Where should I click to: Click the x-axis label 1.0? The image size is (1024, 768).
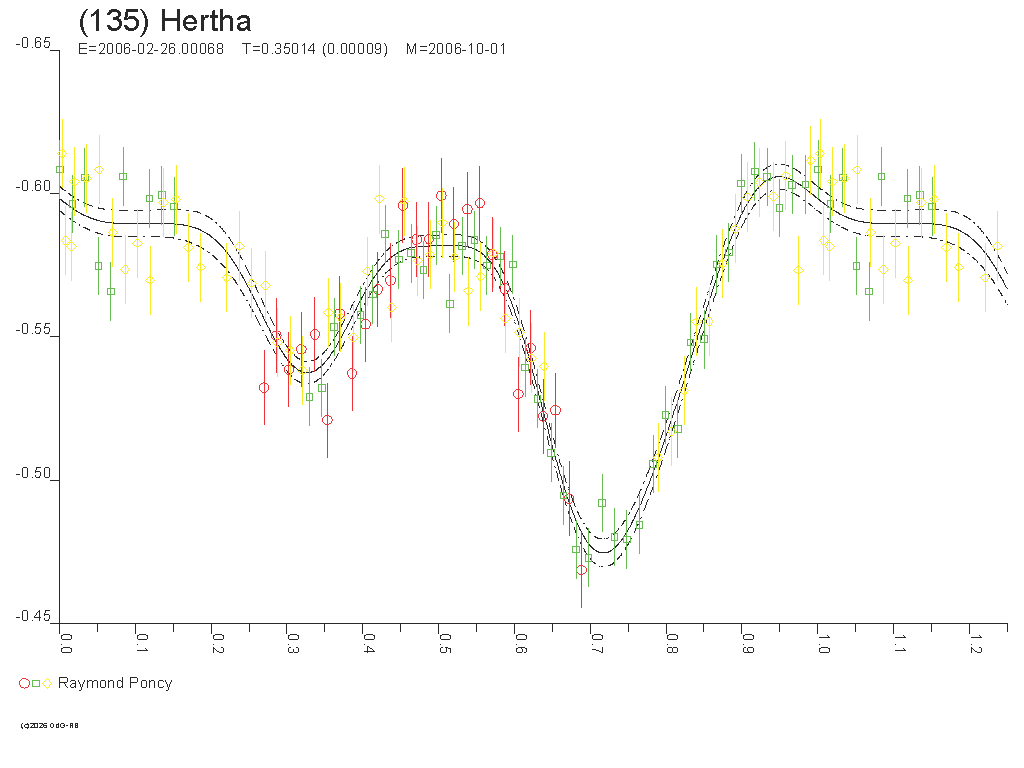pyautogui.click(x=824, y=643)
